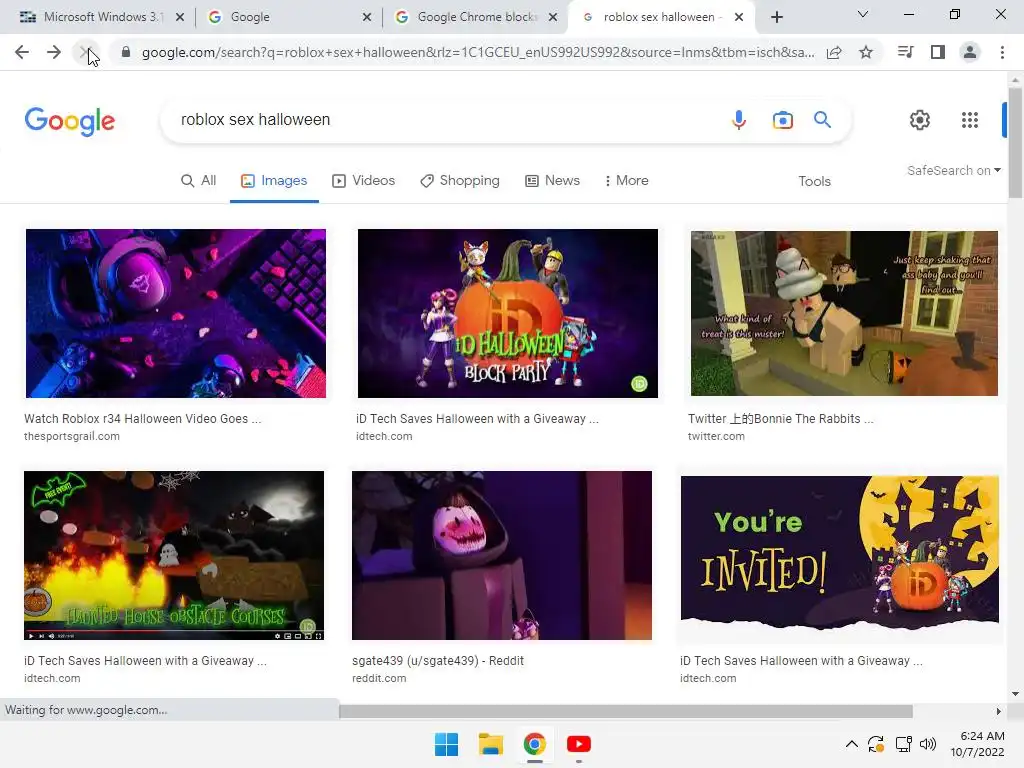Click the sync update tray icon
This screenshot has width=1024, height=768.
coord(876,744)
